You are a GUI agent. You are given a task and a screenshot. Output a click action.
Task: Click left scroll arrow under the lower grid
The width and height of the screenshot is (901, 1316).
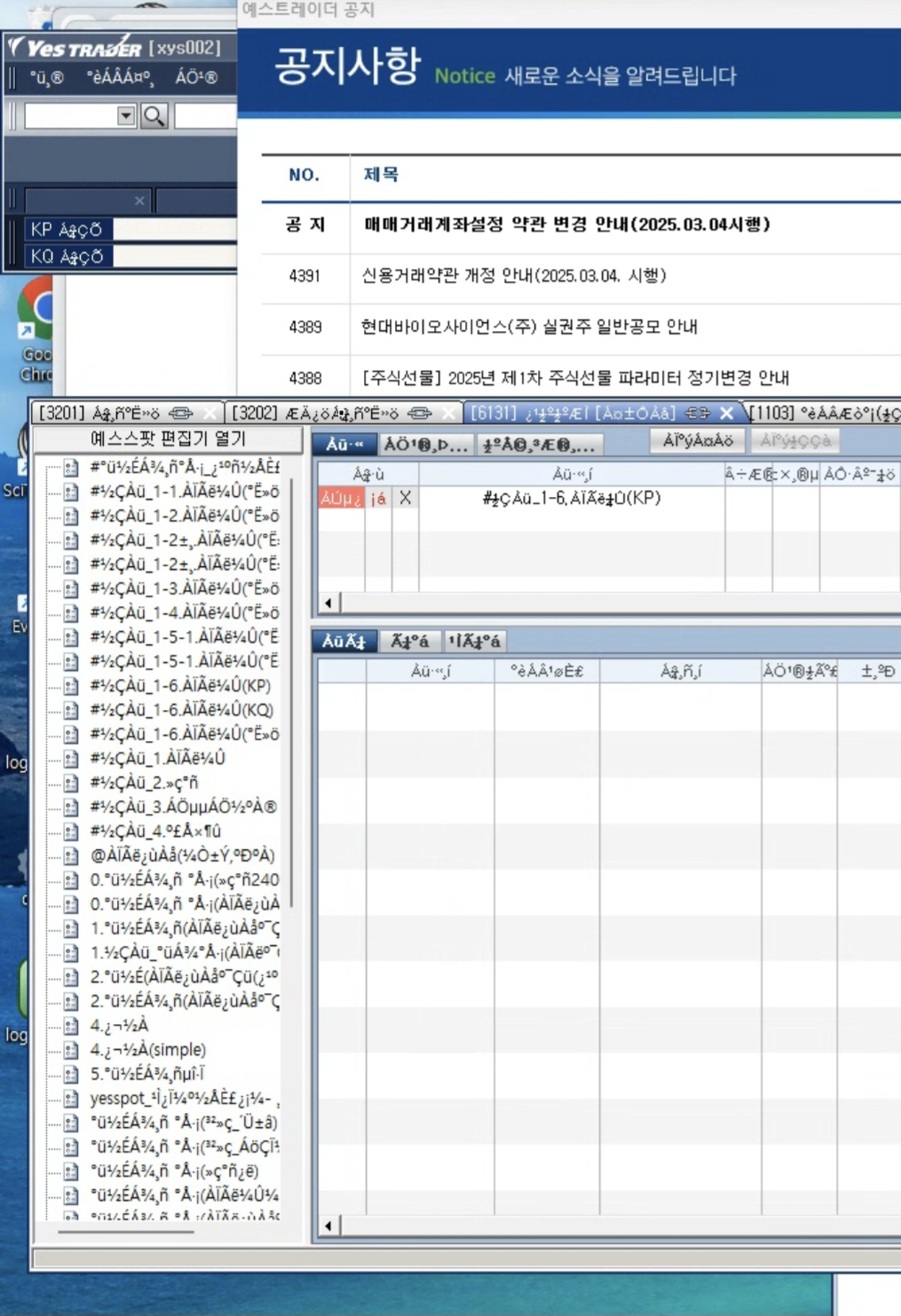(328, 1226)
